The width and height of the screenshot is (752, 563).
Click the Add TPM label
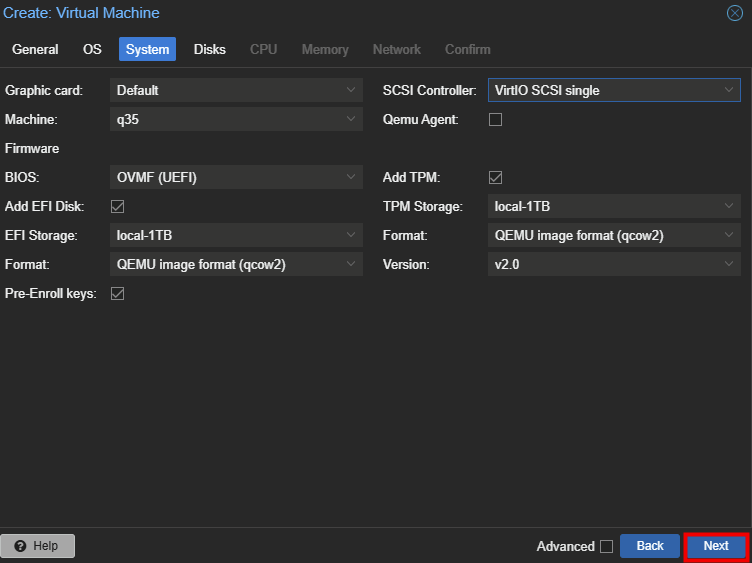point(411,177)
